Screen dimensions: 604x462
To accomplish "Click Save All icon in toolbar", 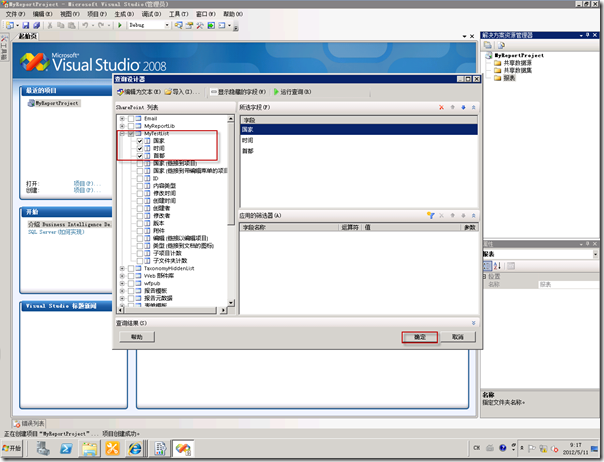I will (x=37, y=25).
